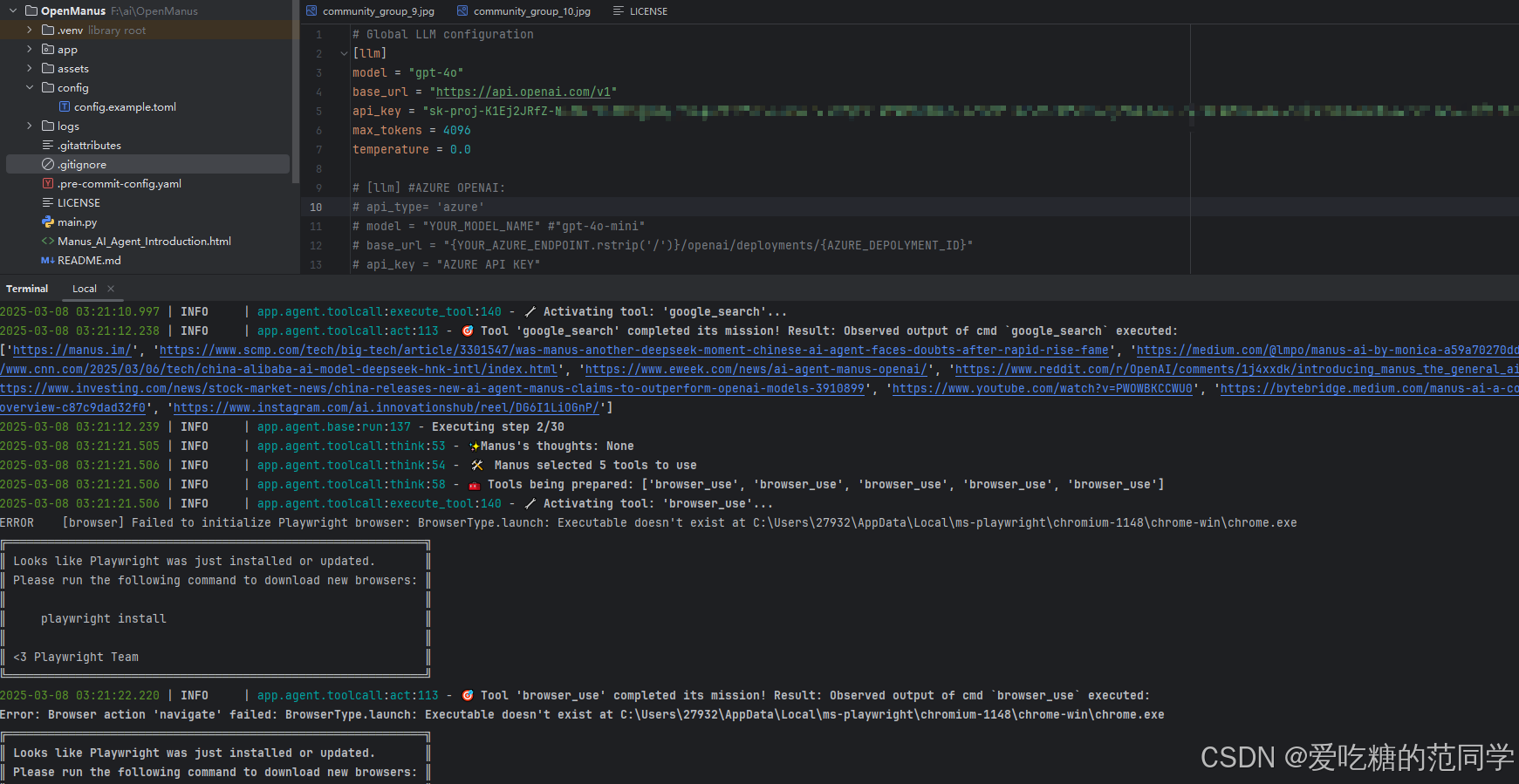Image resolution: width=1519 pixels, height=784 pixels.
Task: Open config.example.toml file
Action: tap(125, 107)
